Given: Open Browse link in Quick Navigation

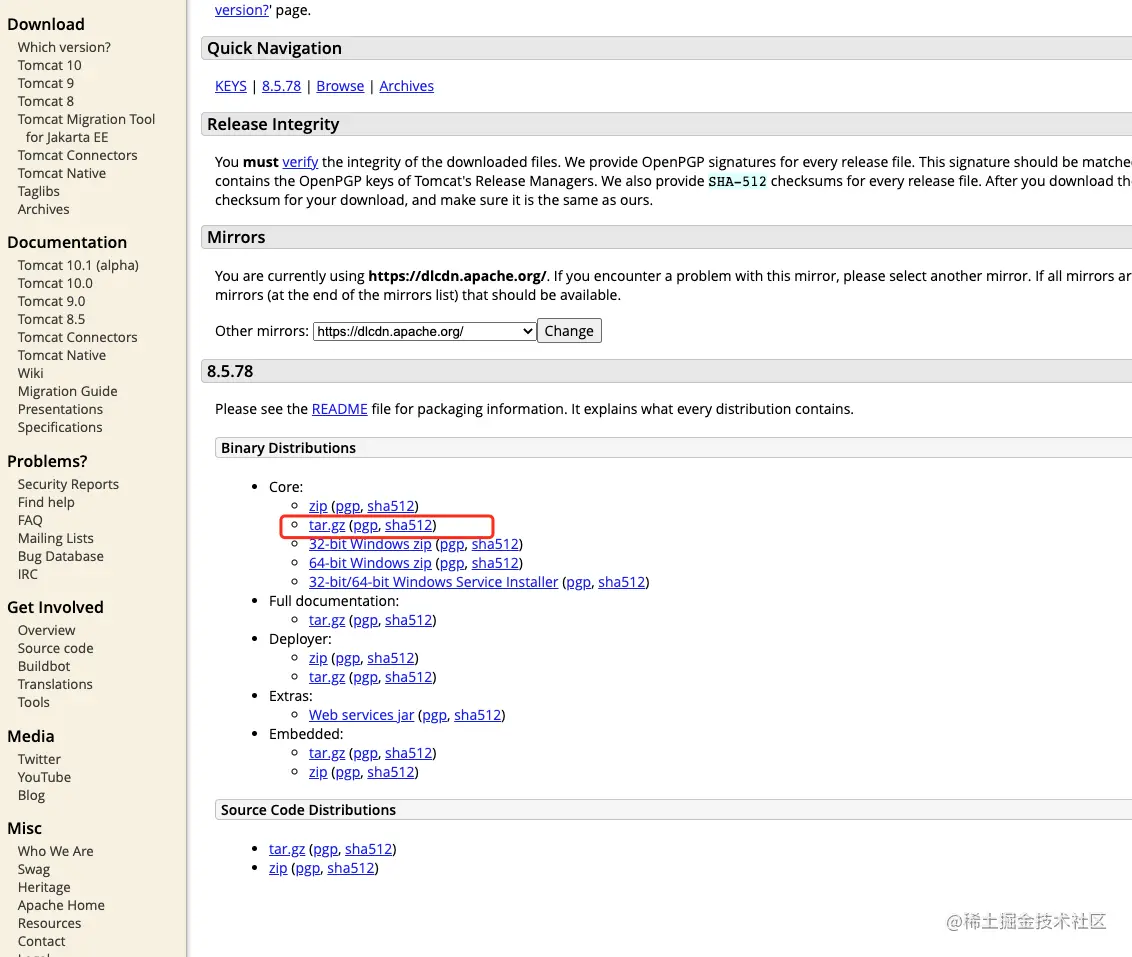Looking at the screenshot, I should tap(340, 86).
